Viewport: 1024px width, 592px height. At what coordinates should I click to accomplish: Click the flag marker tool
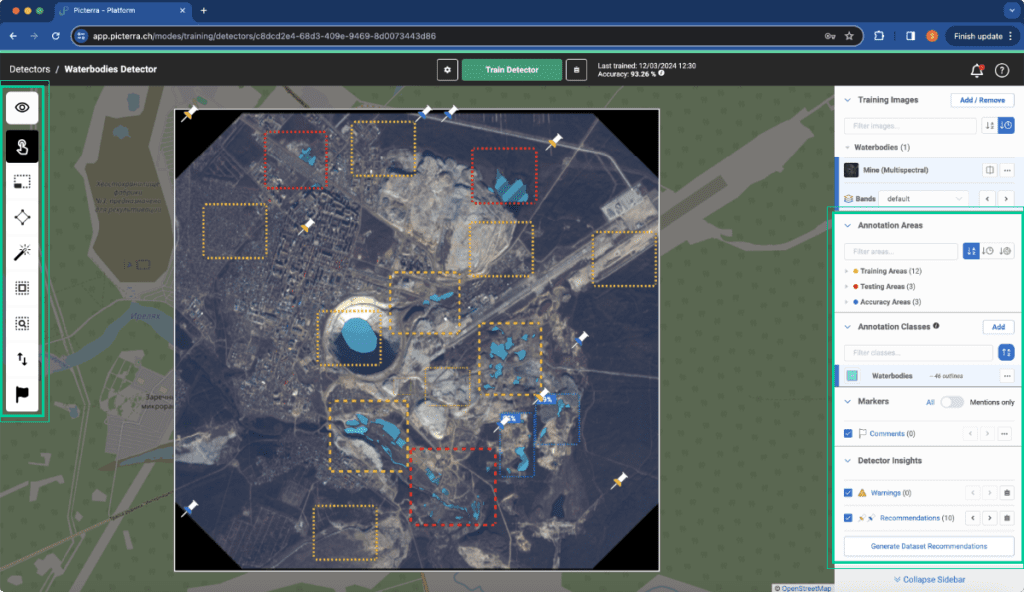coord(22,394)
